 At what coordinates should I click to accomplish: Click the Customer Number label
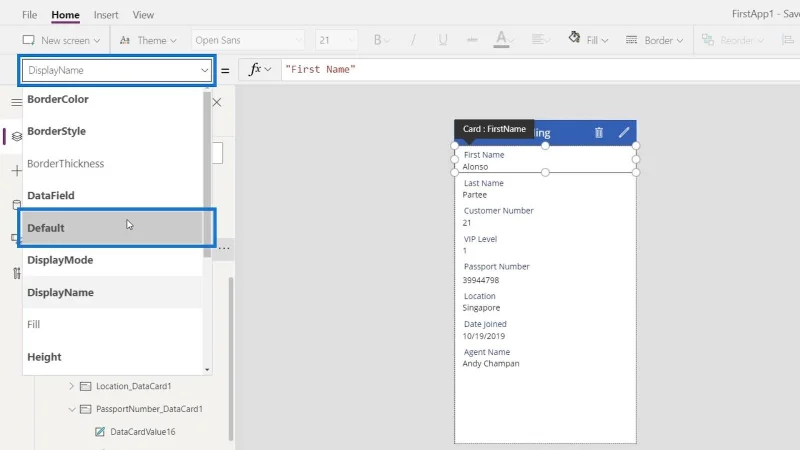498,211
